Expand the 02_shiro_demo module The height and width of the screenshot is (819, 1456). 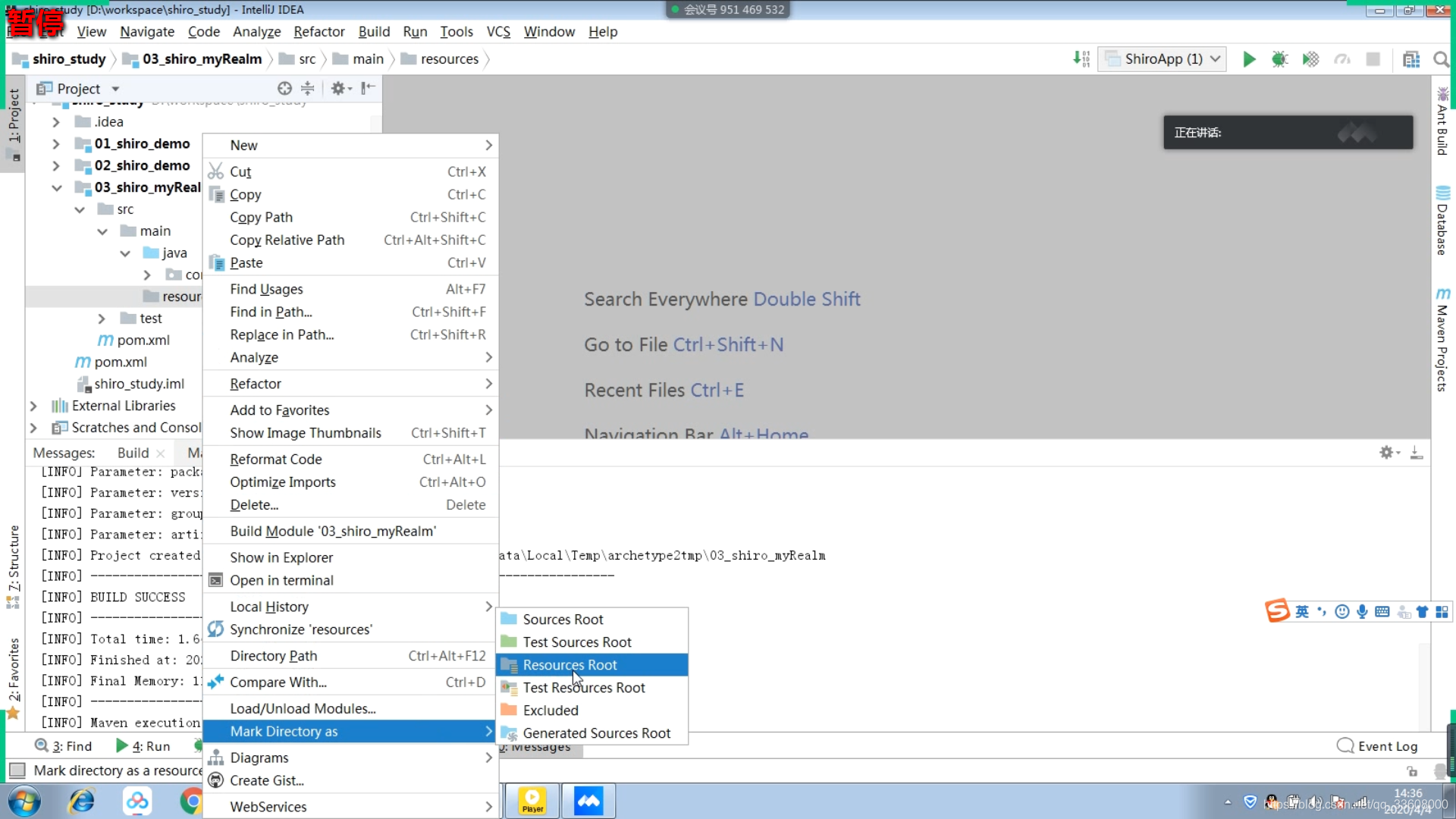[56, 166]
